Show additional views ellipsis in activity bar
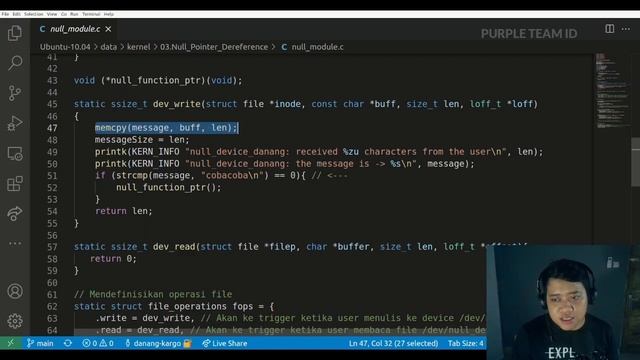This screenshot has height=360, width=640. point(15,243)
